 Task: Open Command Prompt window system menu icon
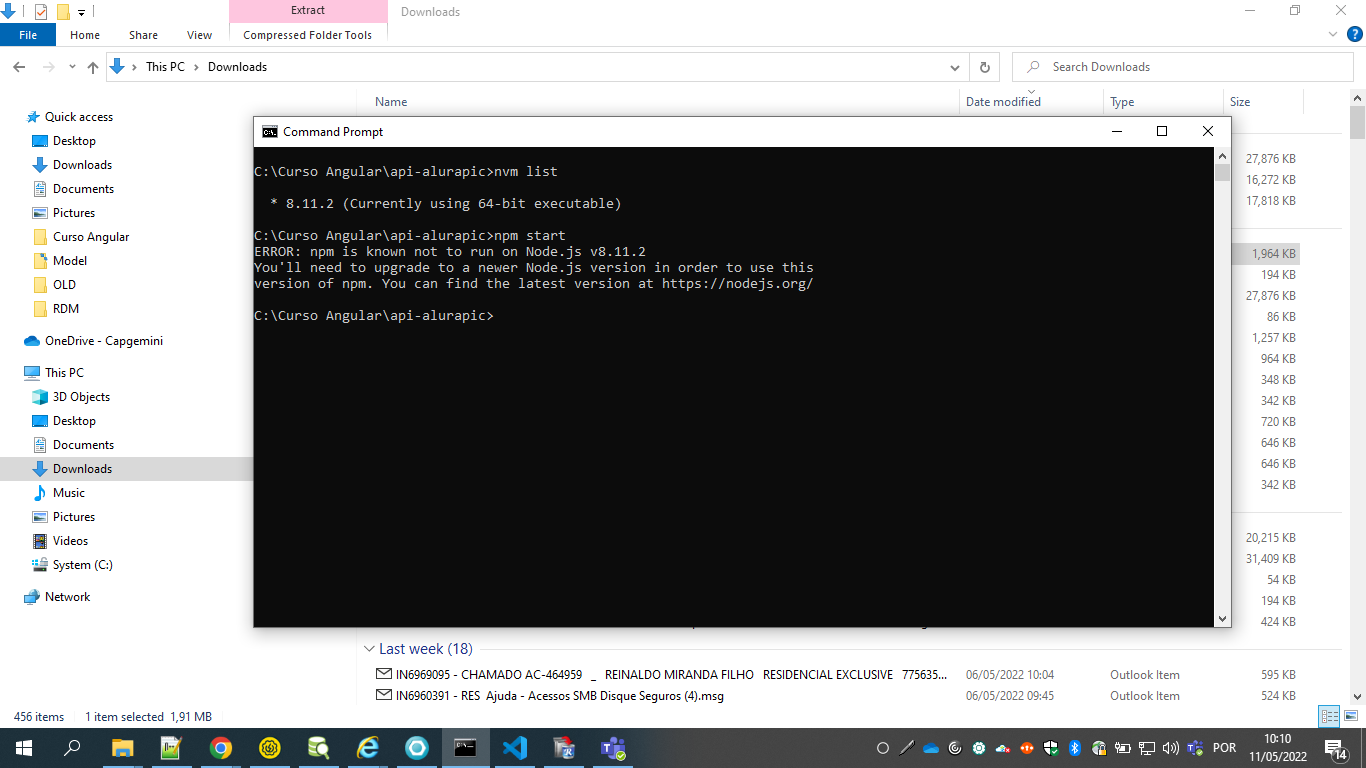click(269, 132)
